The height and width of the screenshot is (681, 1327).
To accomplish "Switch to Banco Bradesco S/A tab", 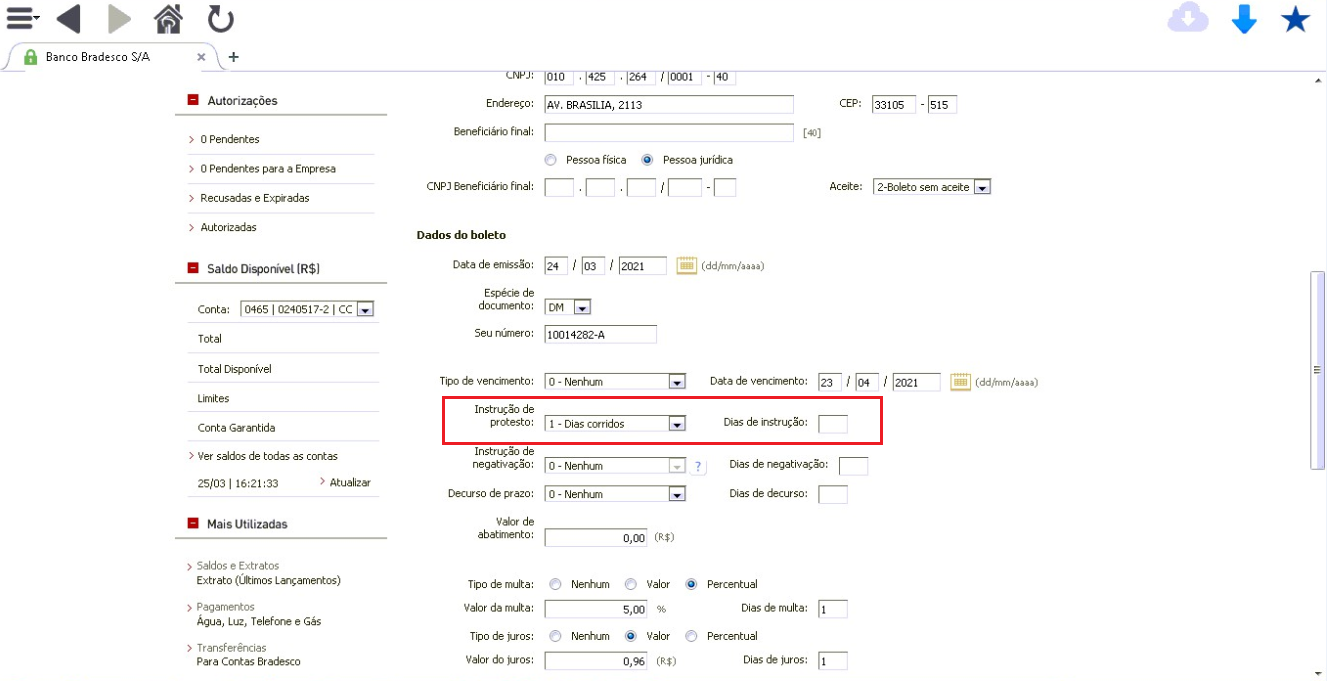I will click(112, 57).
